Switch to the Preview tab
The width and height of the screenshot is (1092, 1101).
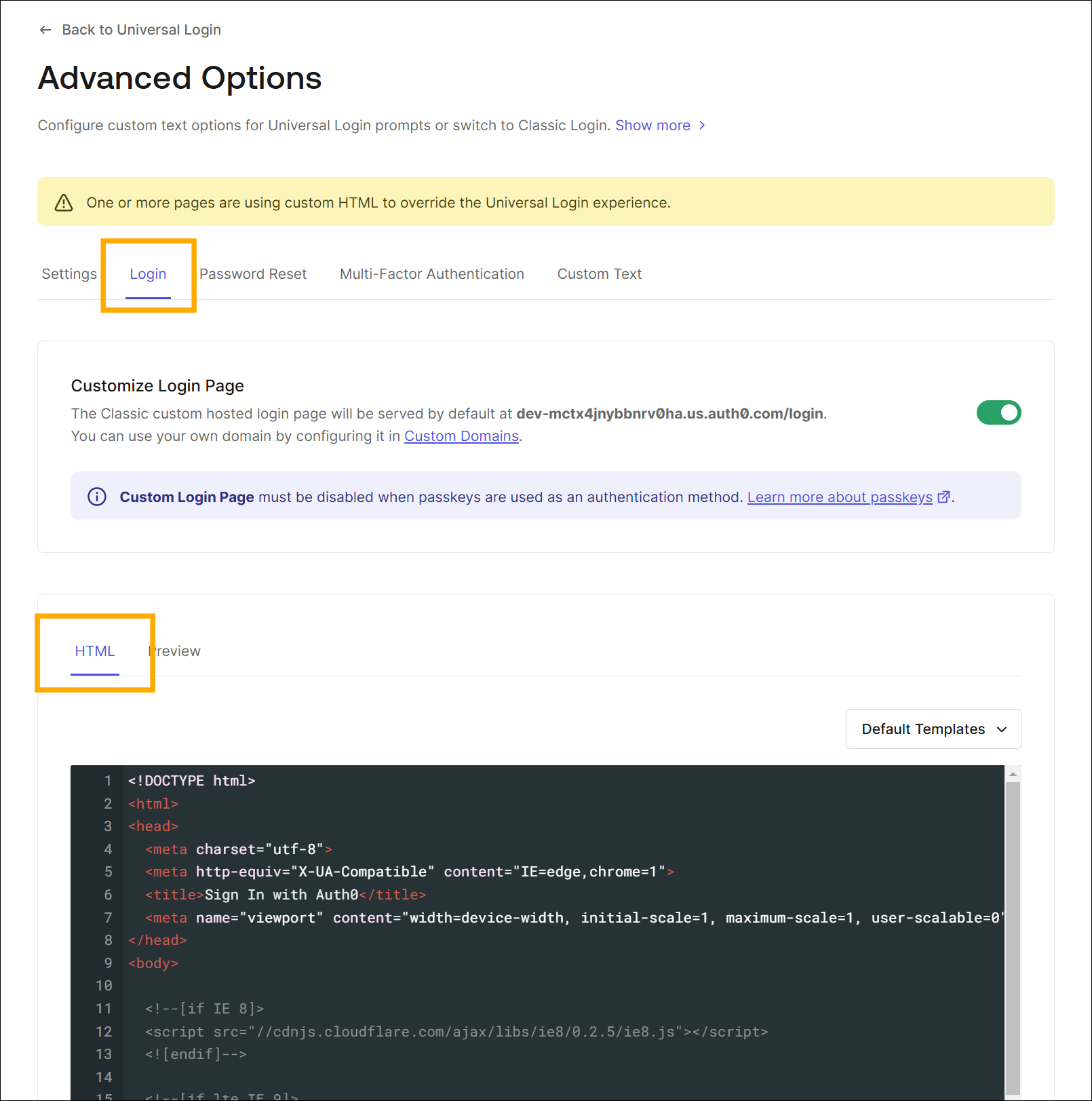click(x=174, y=651)
